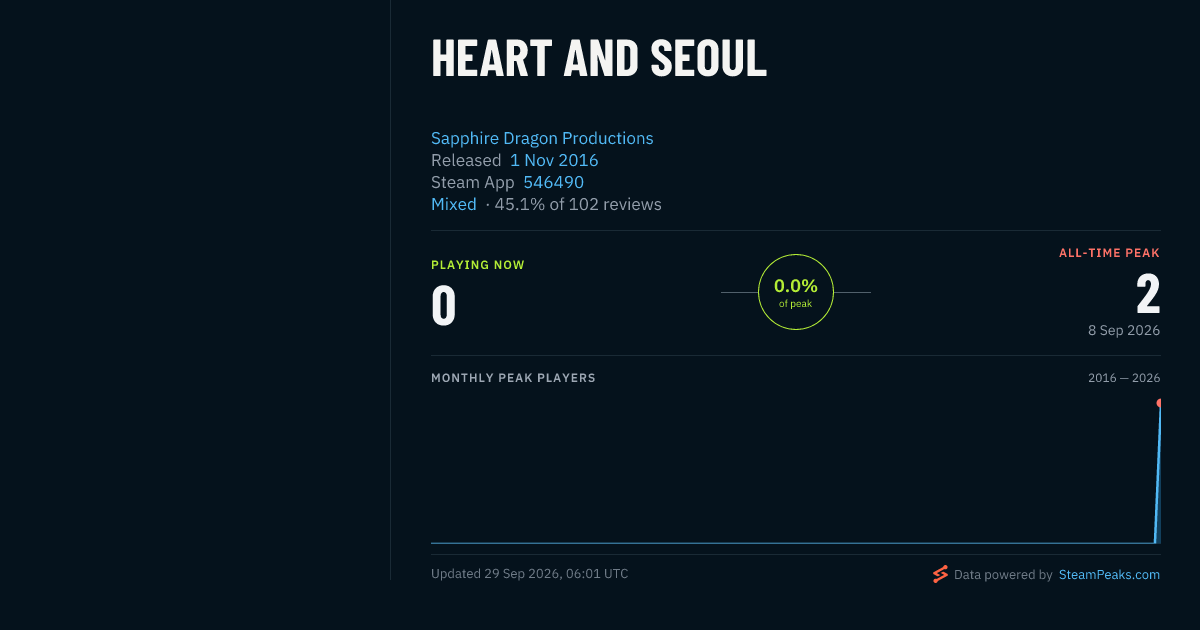Image resolution: width=1200 pixels, height=630 pixels.
Task: Open Steam App 546490 link
Action: click(x=553, y=182)
